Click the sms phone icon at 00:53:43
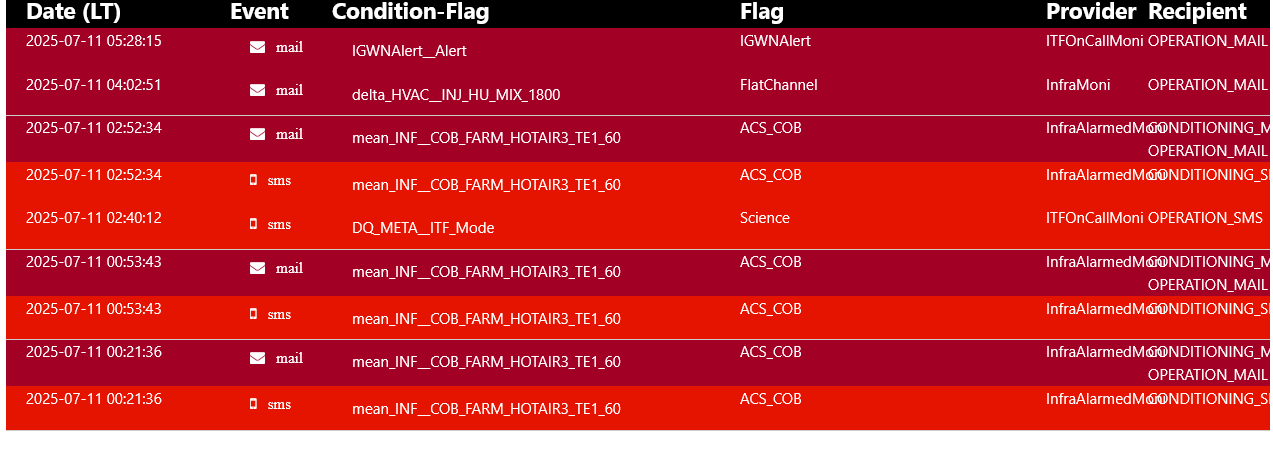 pyautogui.click(x=253, y=314)
